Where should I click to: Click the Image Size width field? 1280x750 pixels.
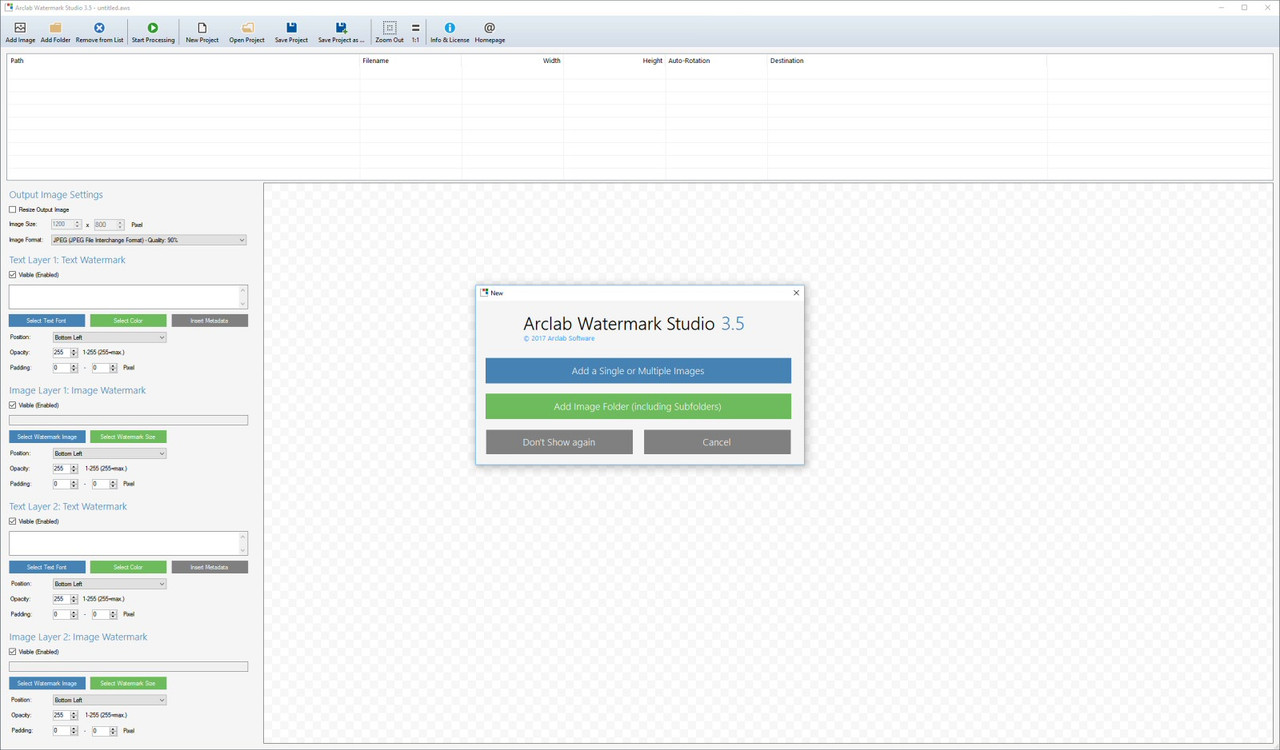63,225
